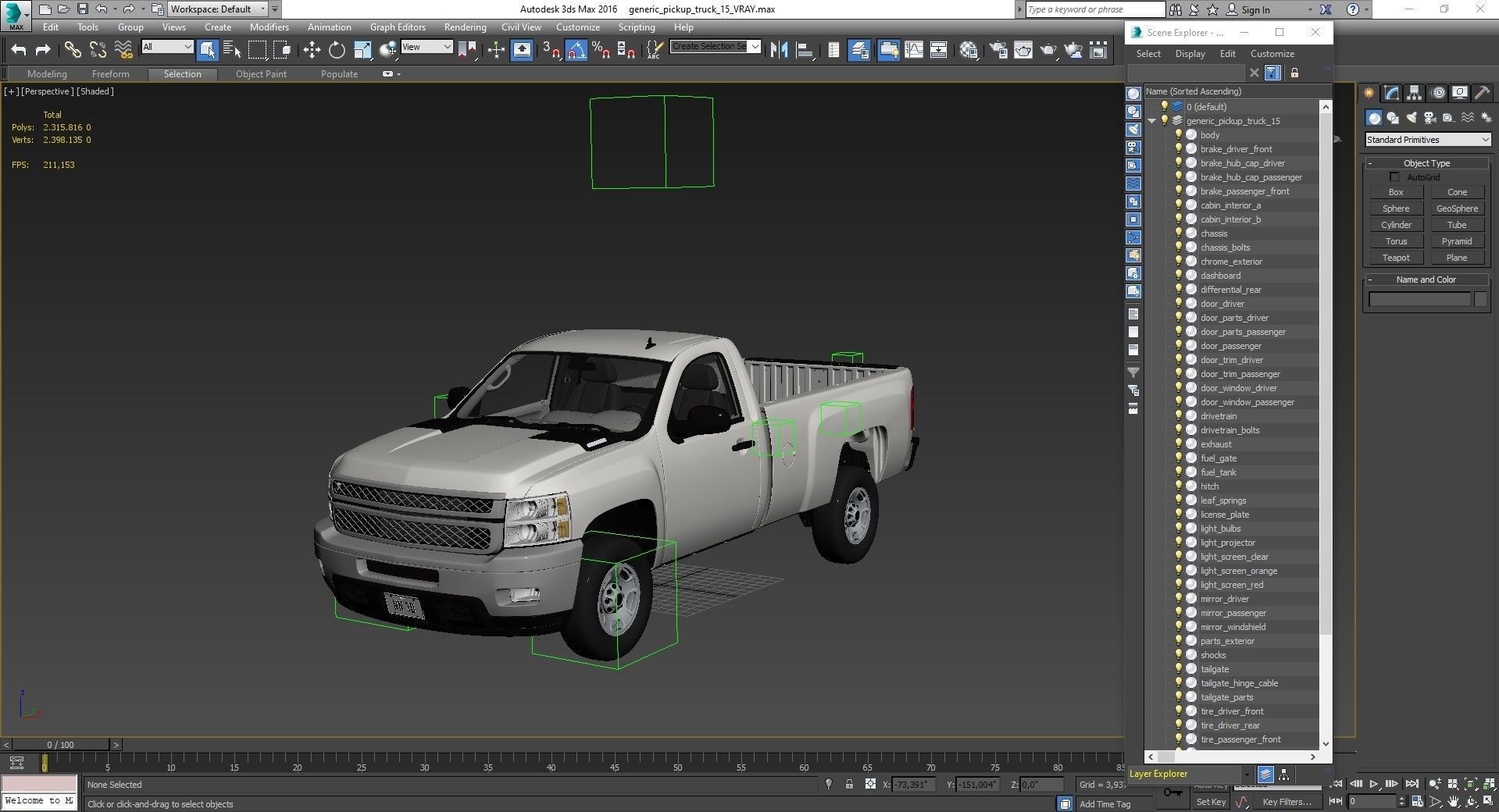The image size is (1499, 812).
Task: Open the Hierarchy command panel tab
Action: [1415, 93]
